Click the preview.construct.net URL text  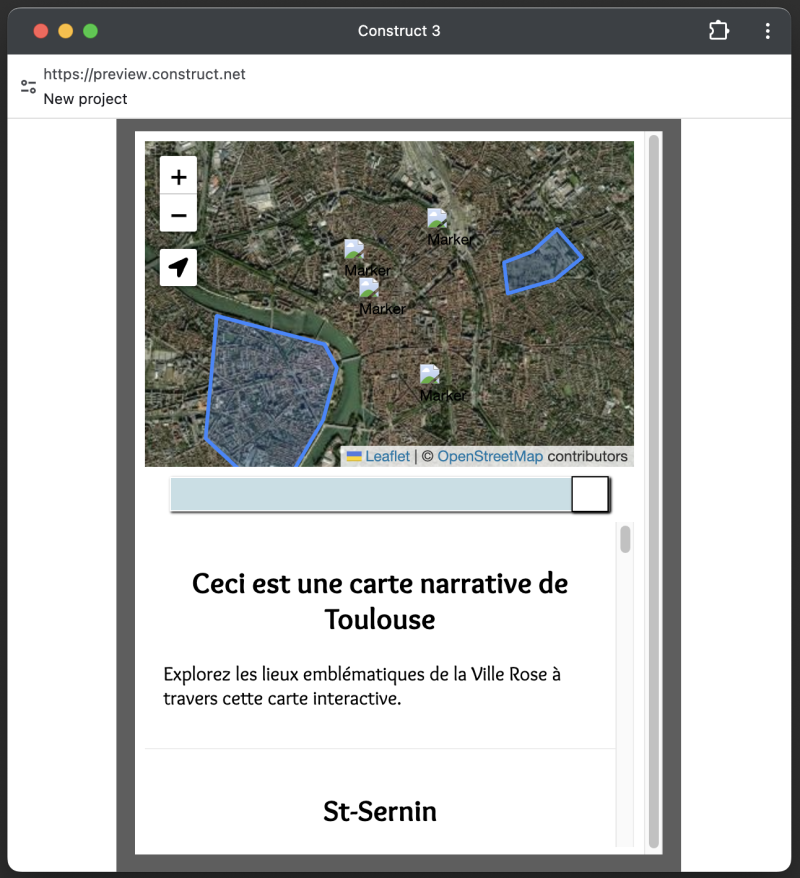[144, 74]
